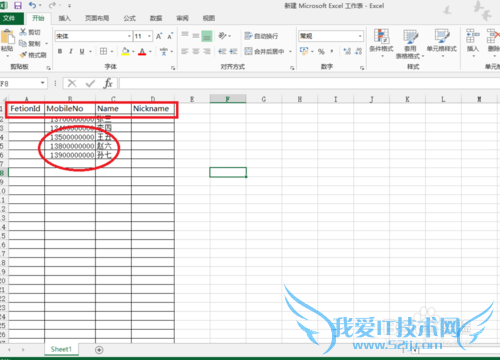Open the Merge and Center dropdown arrow

click(x=290, y=51)
